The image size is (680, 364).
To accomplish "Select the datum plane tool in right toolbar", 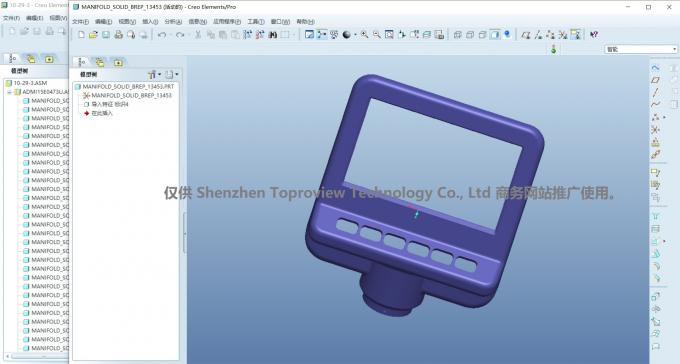I will pos(655,80).
